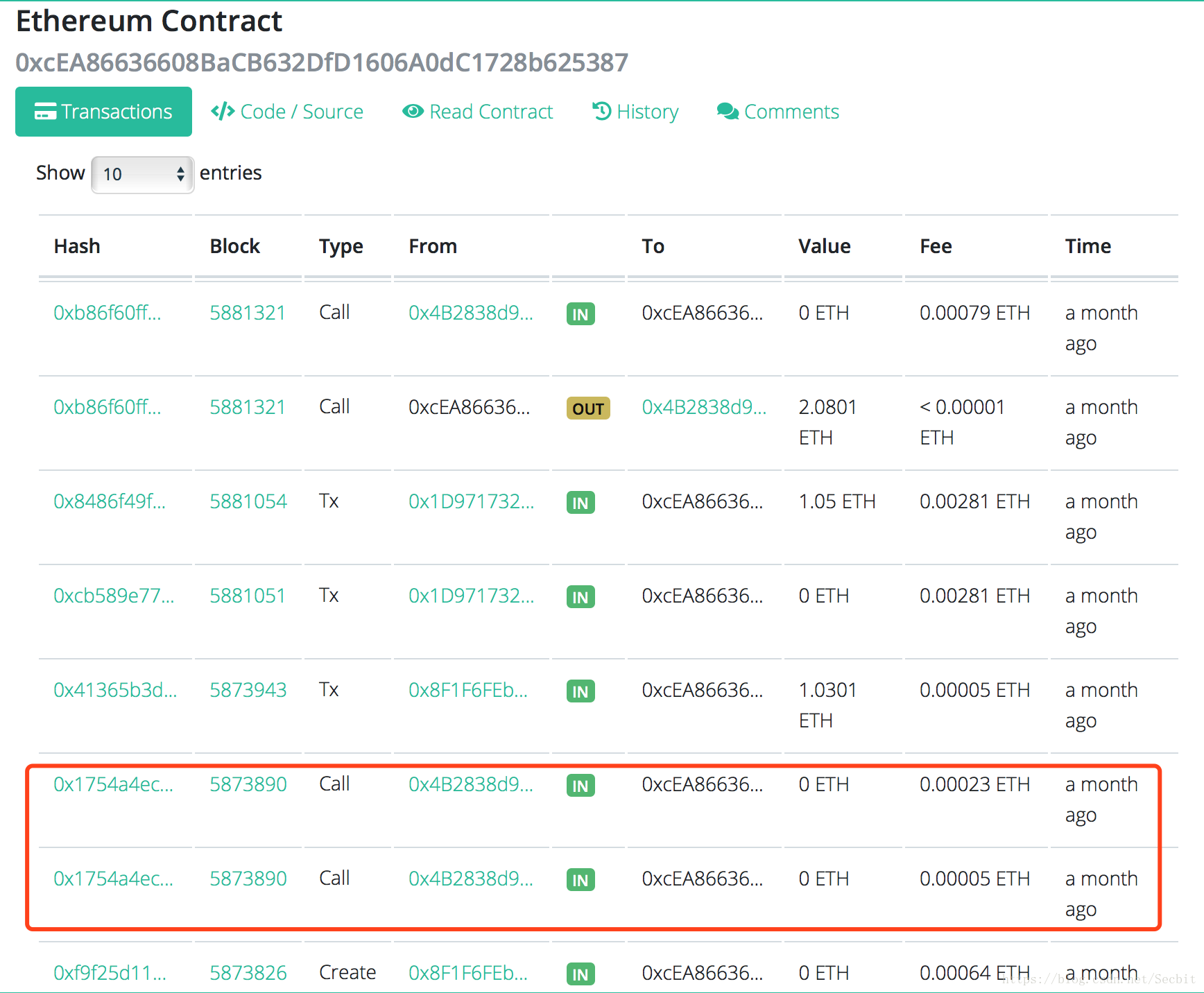Click the chat bubbles icon beside Comments
Viewport: 1204px width, 993px height.
click(728, 111)
